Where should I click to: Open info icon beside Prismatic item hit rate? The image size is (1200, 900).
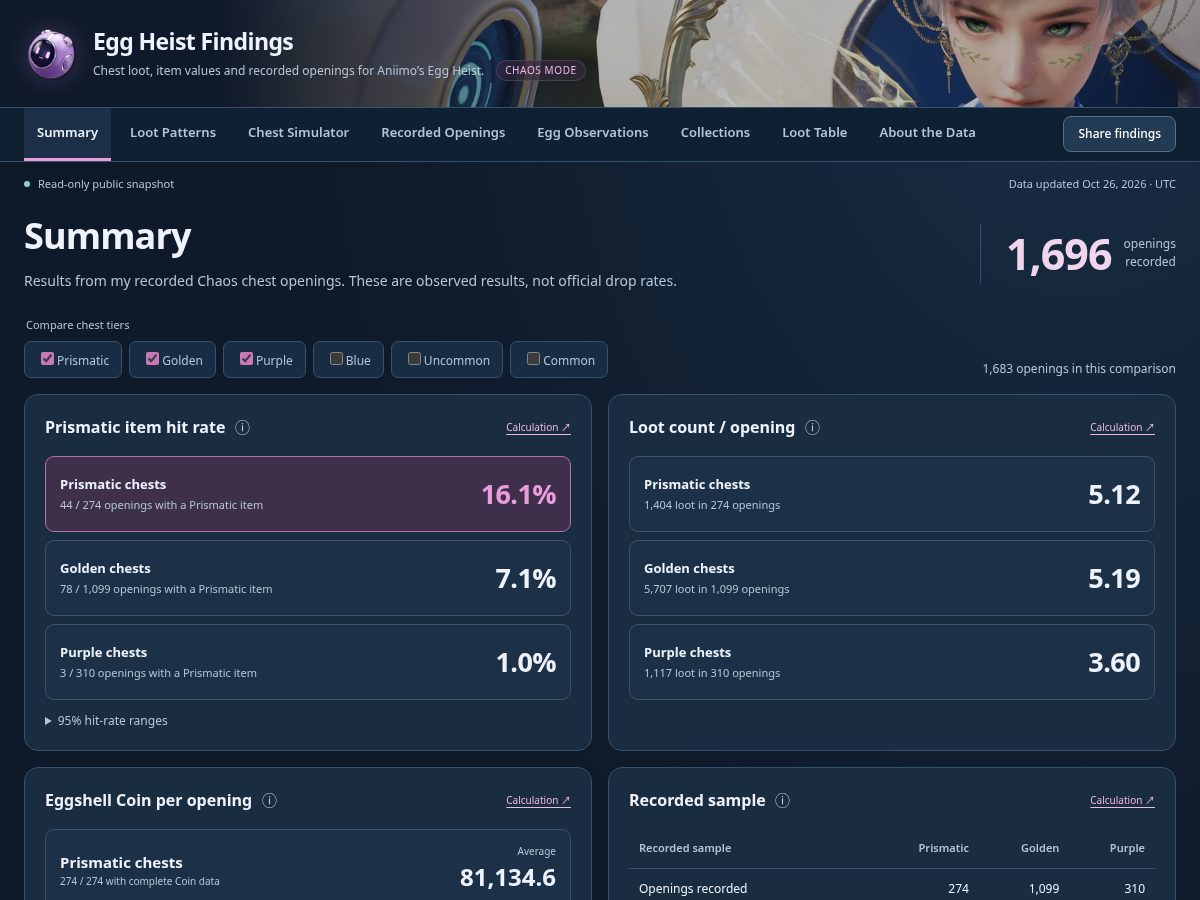(x=242, y=427)
